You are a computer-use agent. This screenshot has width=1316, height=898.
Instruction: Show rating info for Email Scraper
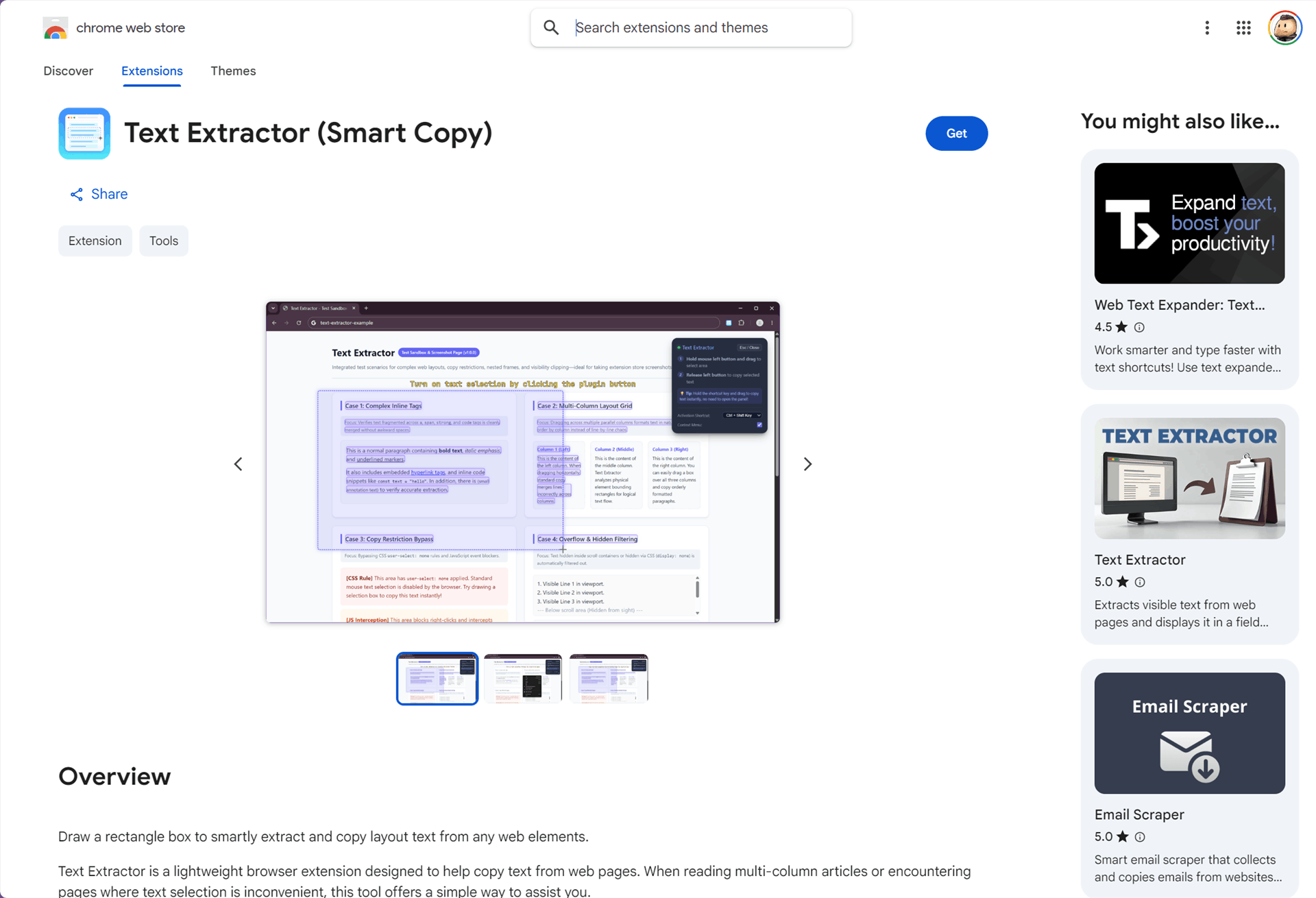(x=1140, y=837)
